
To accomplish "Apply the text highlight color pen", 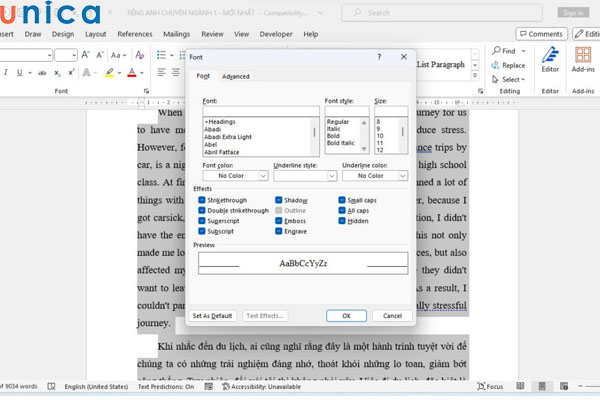I will [110, 73].
